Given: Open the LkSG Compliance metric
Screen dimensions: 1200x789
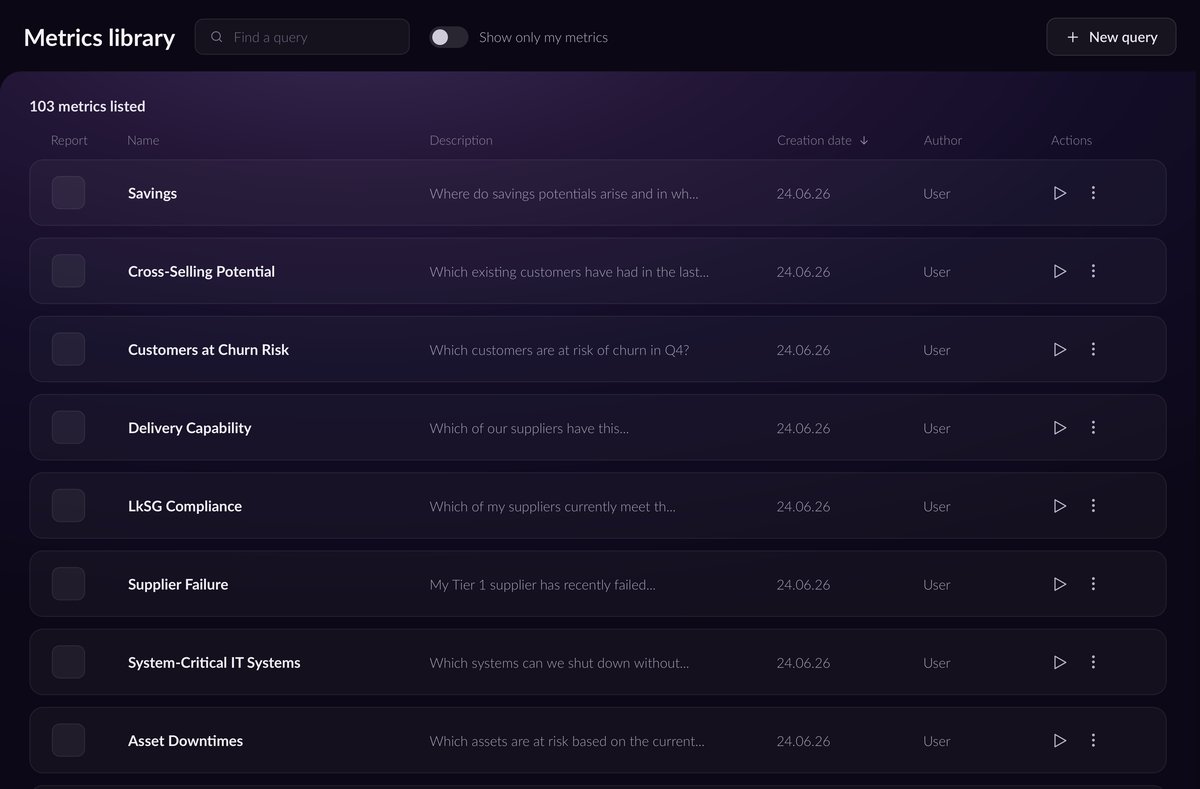Looking at the screenshot, I should [x=185, y=506].
